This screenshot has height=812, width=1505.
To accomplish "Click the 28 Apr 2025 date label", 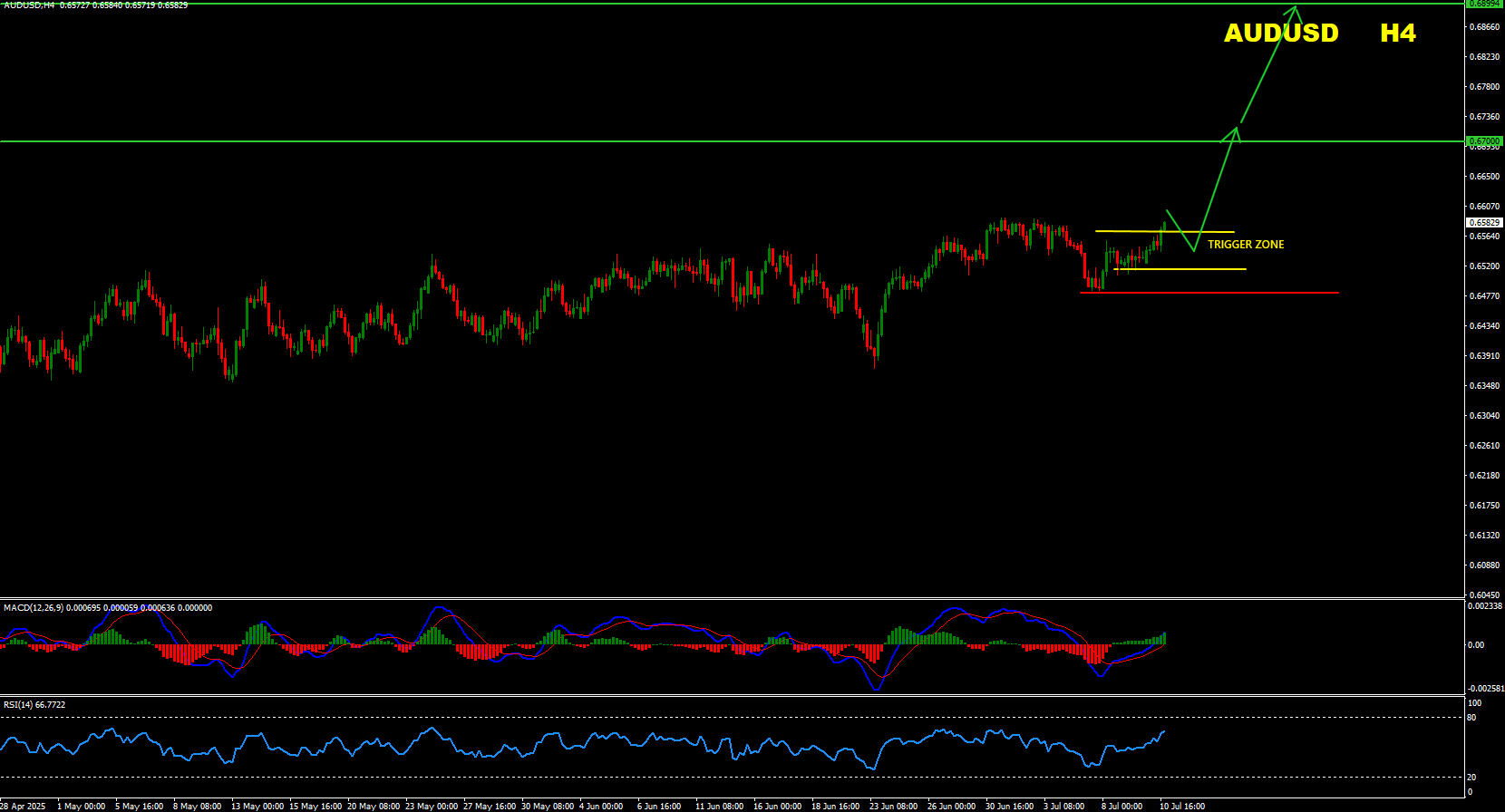I will [23, 806].
